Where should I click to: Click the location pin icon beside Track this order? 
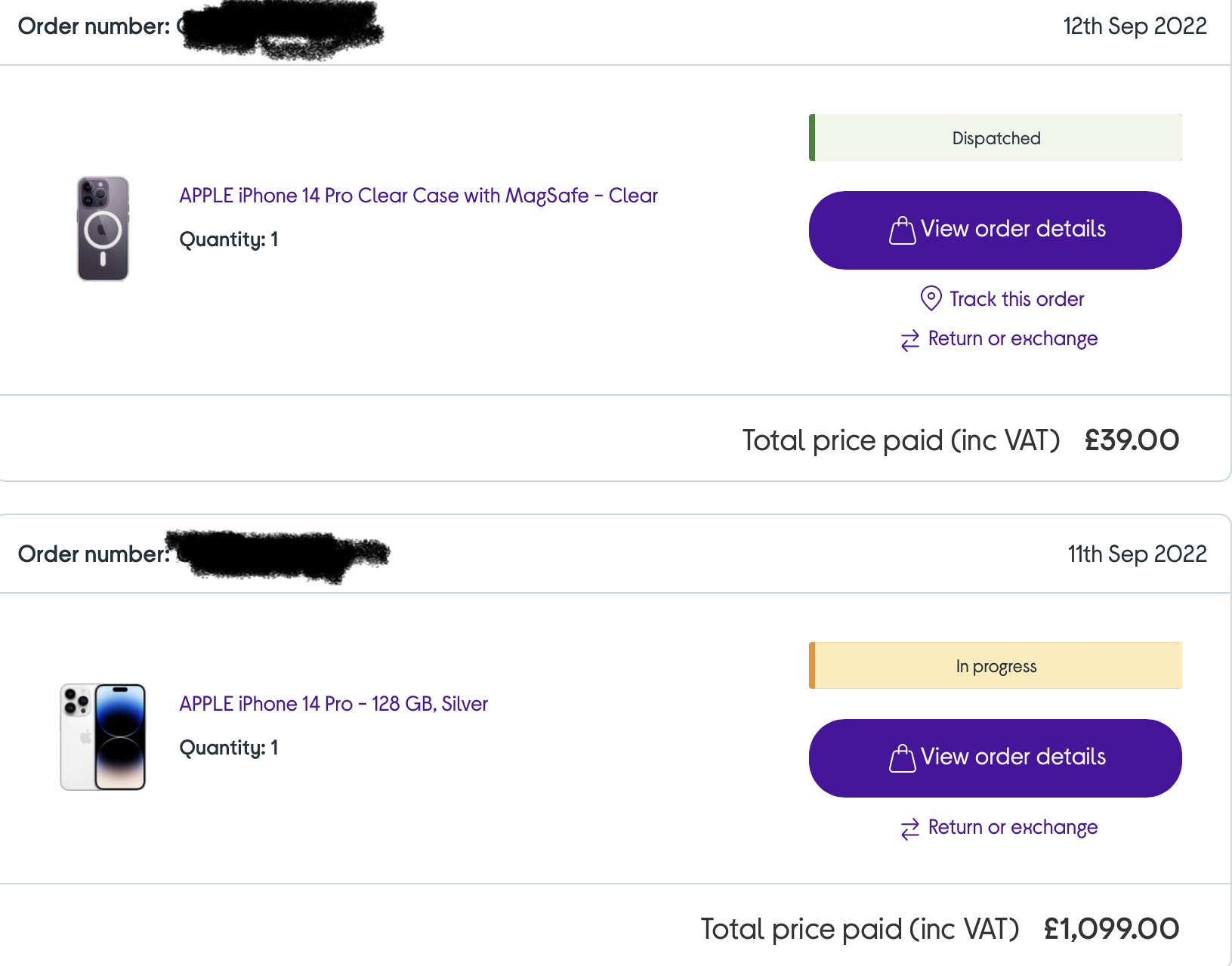coord(931,298)
